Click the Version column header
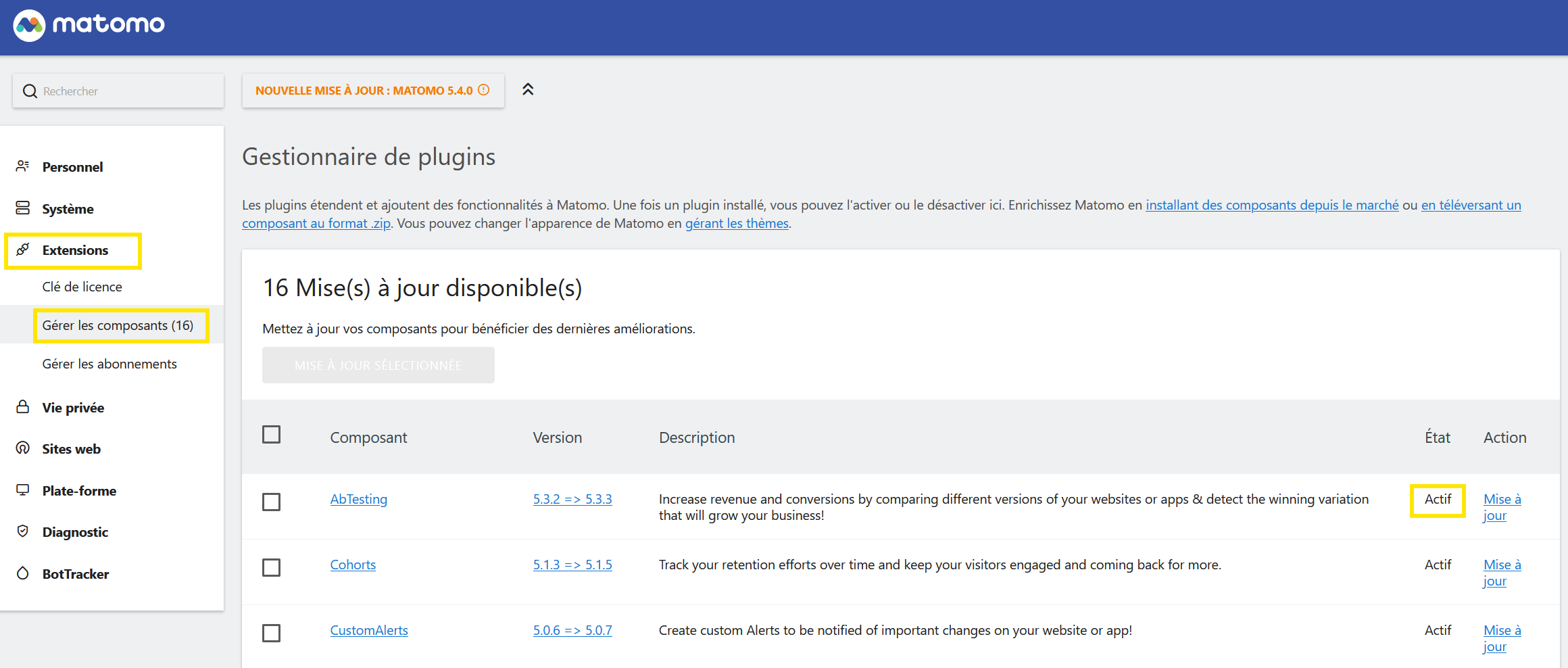The height and width of the screenshot is (668, 1568). [x=558, y=437]
